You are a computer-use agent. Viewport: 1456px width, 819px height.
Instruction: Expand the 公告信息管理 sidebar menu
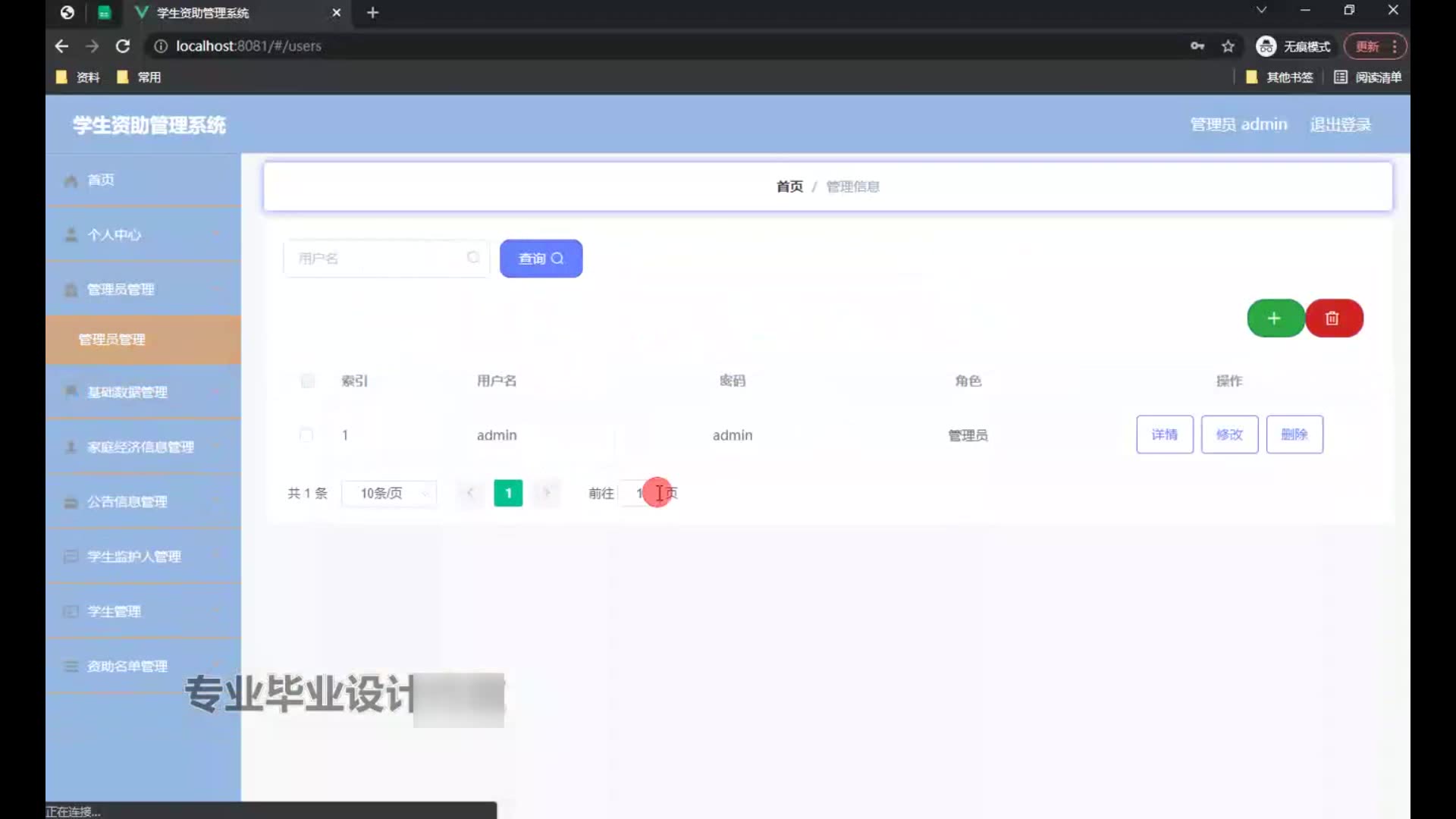(x=127, y=502)
